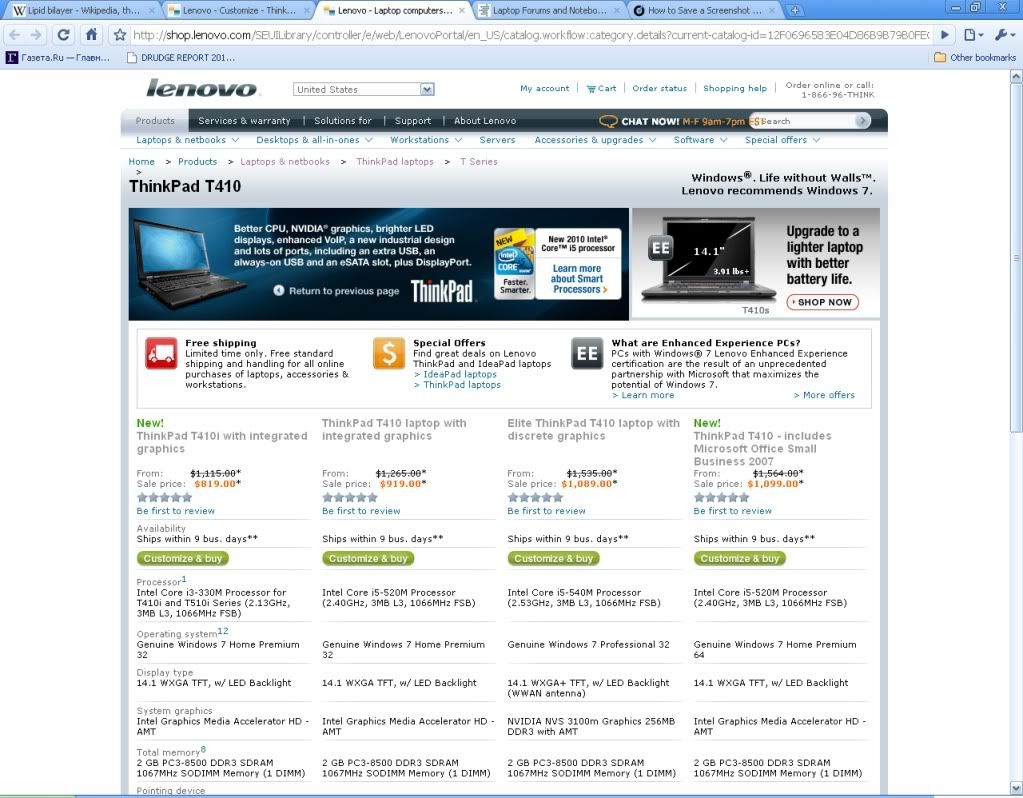This screenshot has width=1023, height=798.
Task: Go to browser Home page
Action: (x=91, y=35)
